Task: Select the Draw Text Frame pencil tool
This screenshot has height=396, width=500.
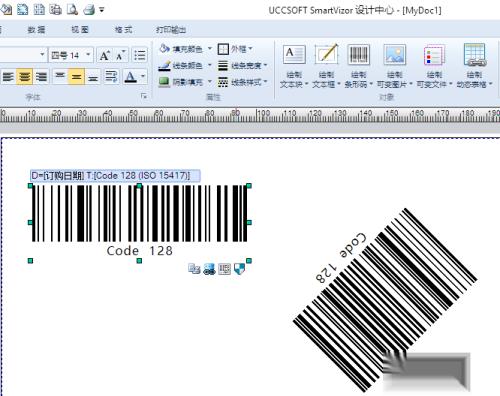Action: click(x=326, y=66)
